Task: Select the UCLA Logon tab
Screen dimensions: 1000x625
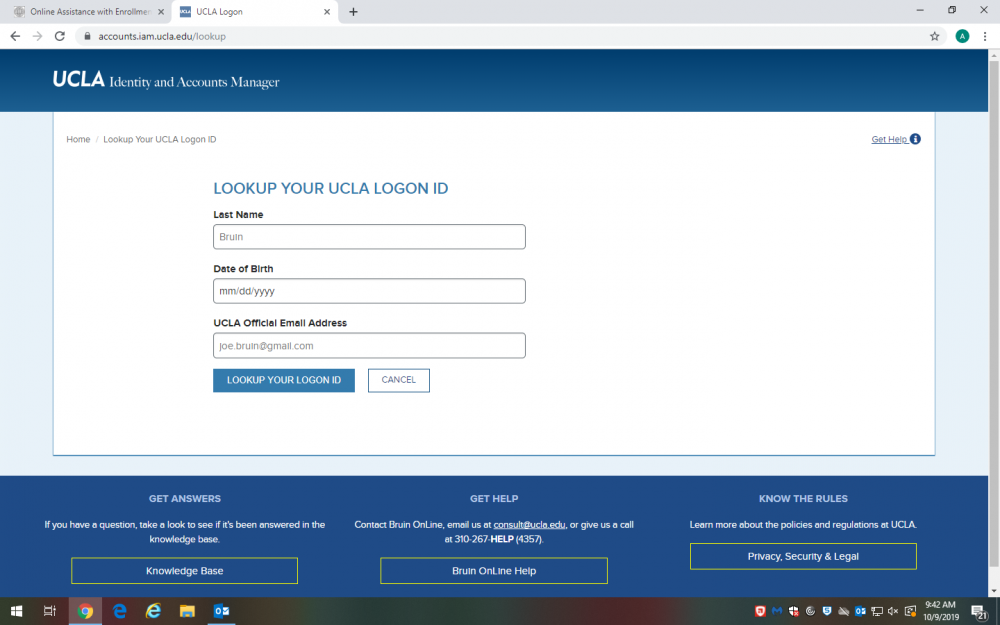Action: (255, 11)
